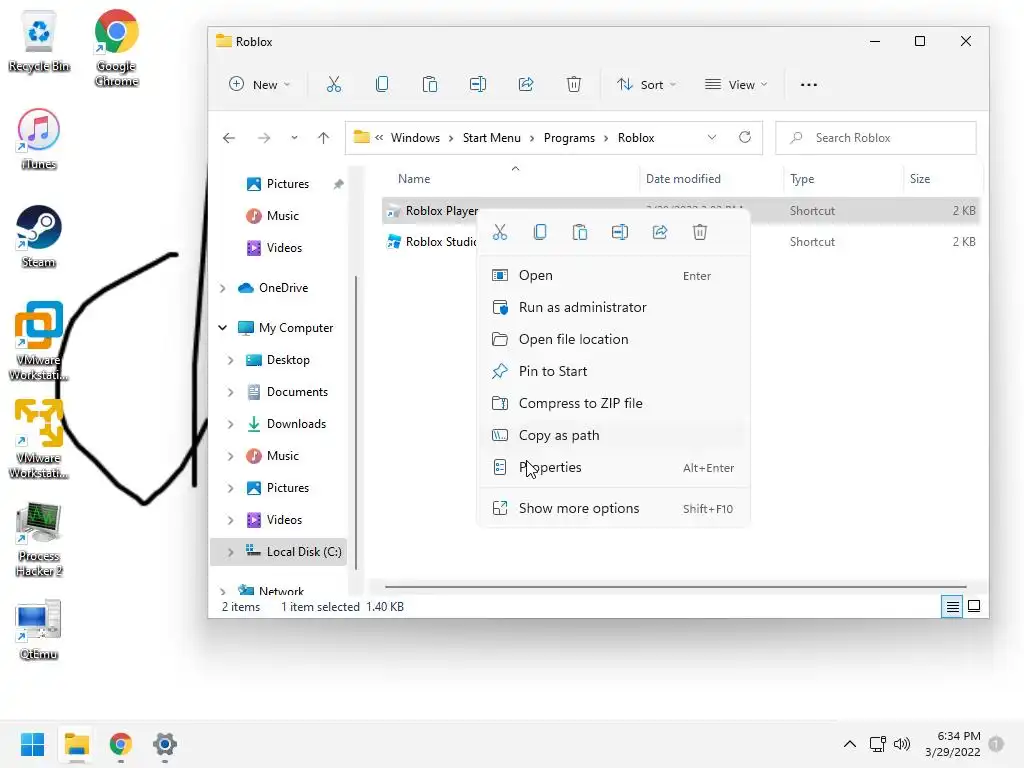Select the Google Chrome desktop shortcut
Viewport: 1024px width, 768px height.
116,48
